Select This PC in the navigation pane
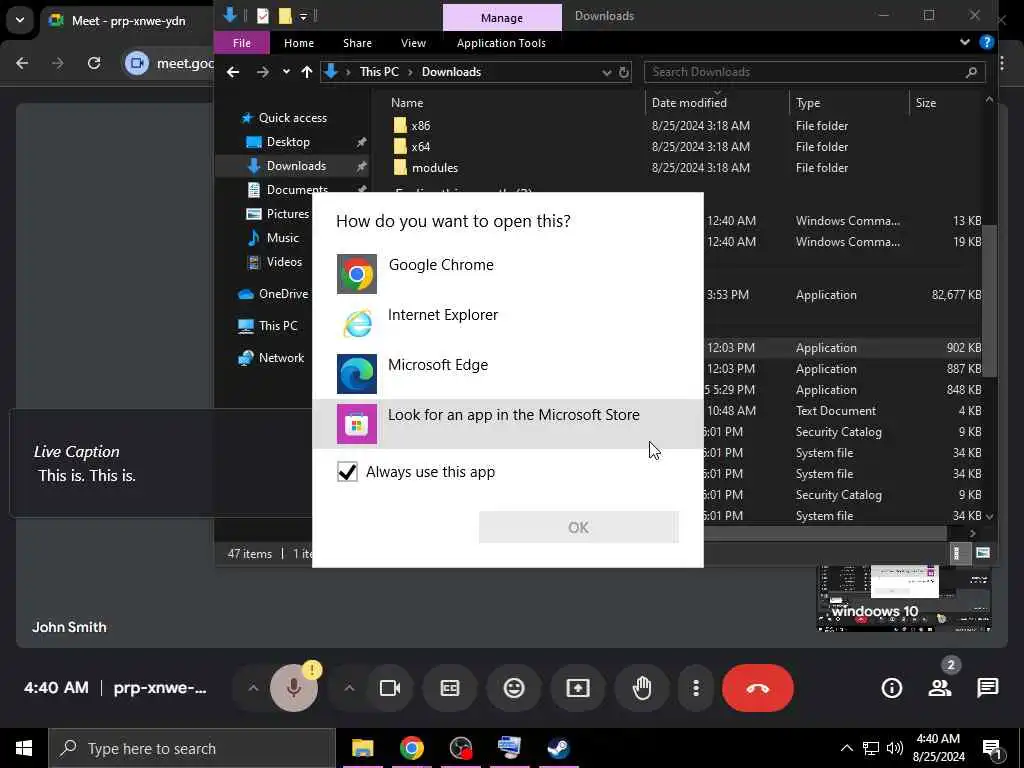The image size is (1024, 768). (278, 326)
